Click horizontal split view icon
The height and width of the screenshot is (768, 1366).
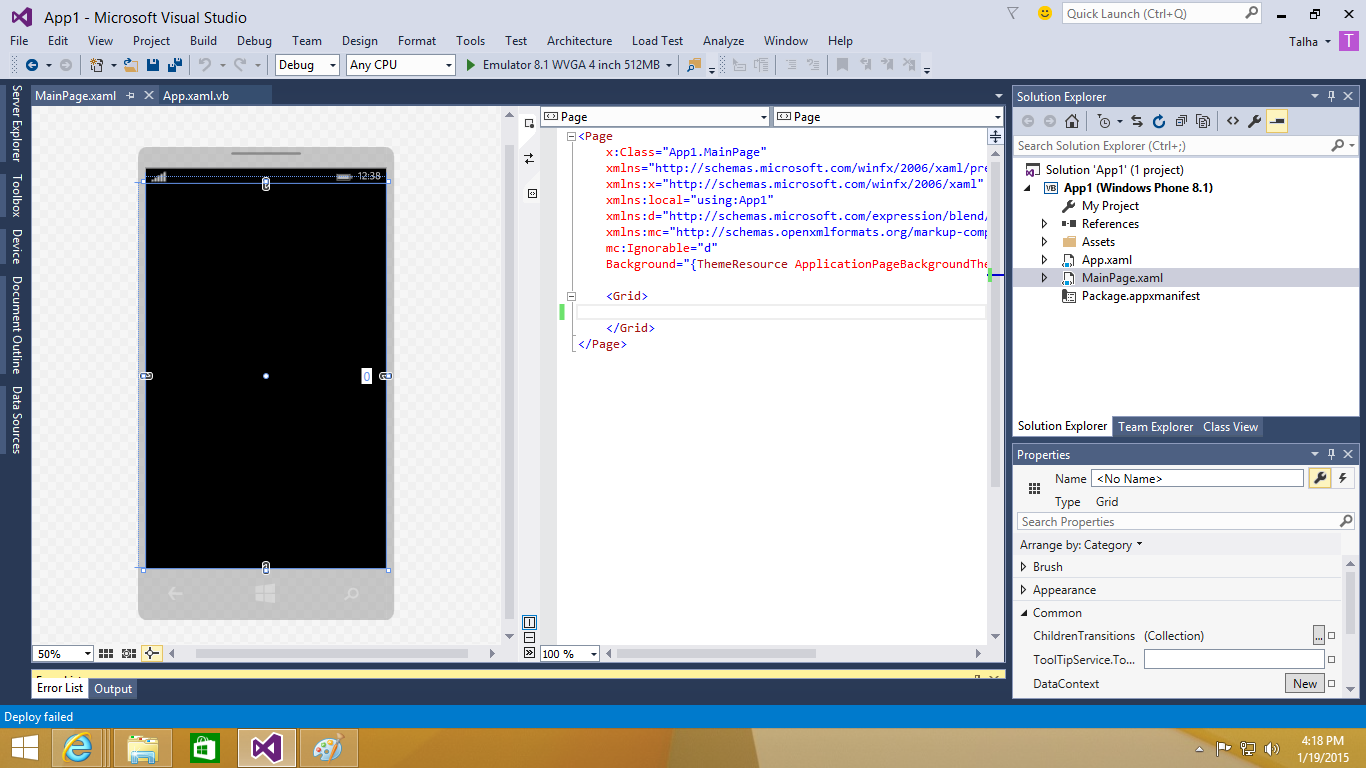click(x=529, y=637)
